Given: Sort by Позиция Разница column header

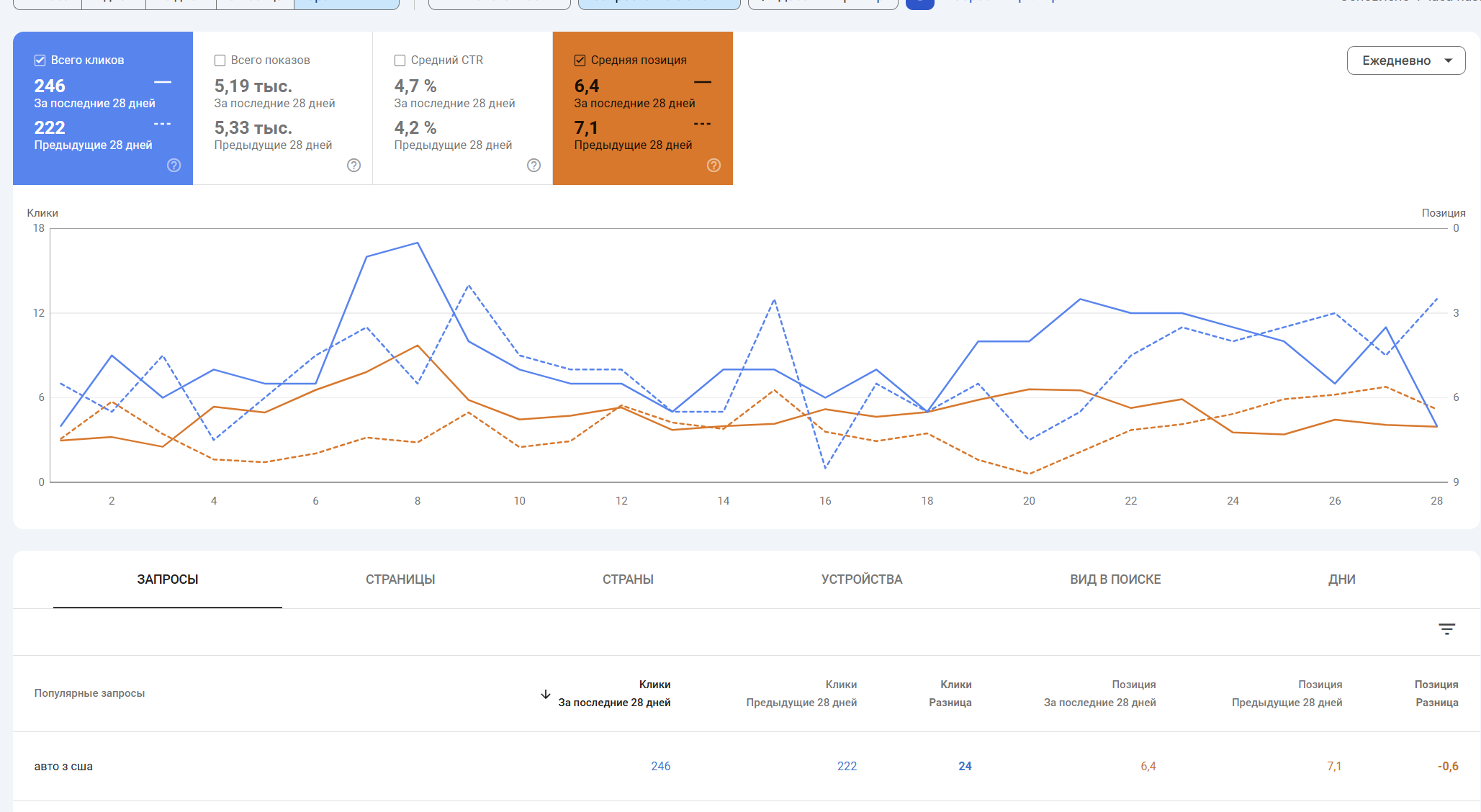Looking at the screenshot, I should pyautogui.click(x=1436, y=693).
